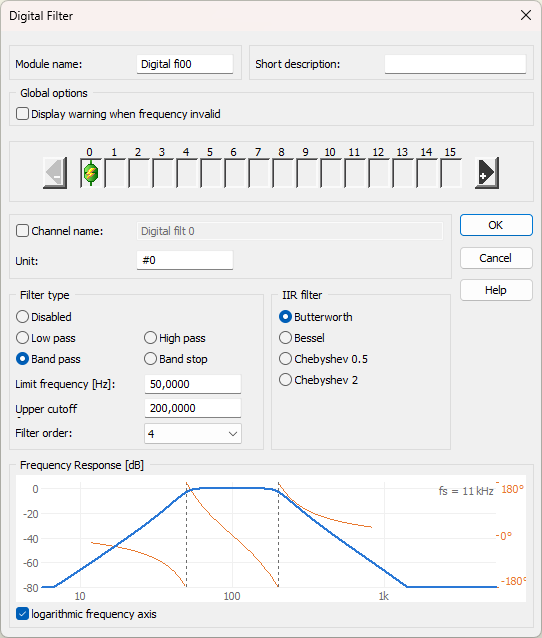Click the remove channel minus arrow
The image size is (542, 638).
pyautogui.click(x=55, y=173)
